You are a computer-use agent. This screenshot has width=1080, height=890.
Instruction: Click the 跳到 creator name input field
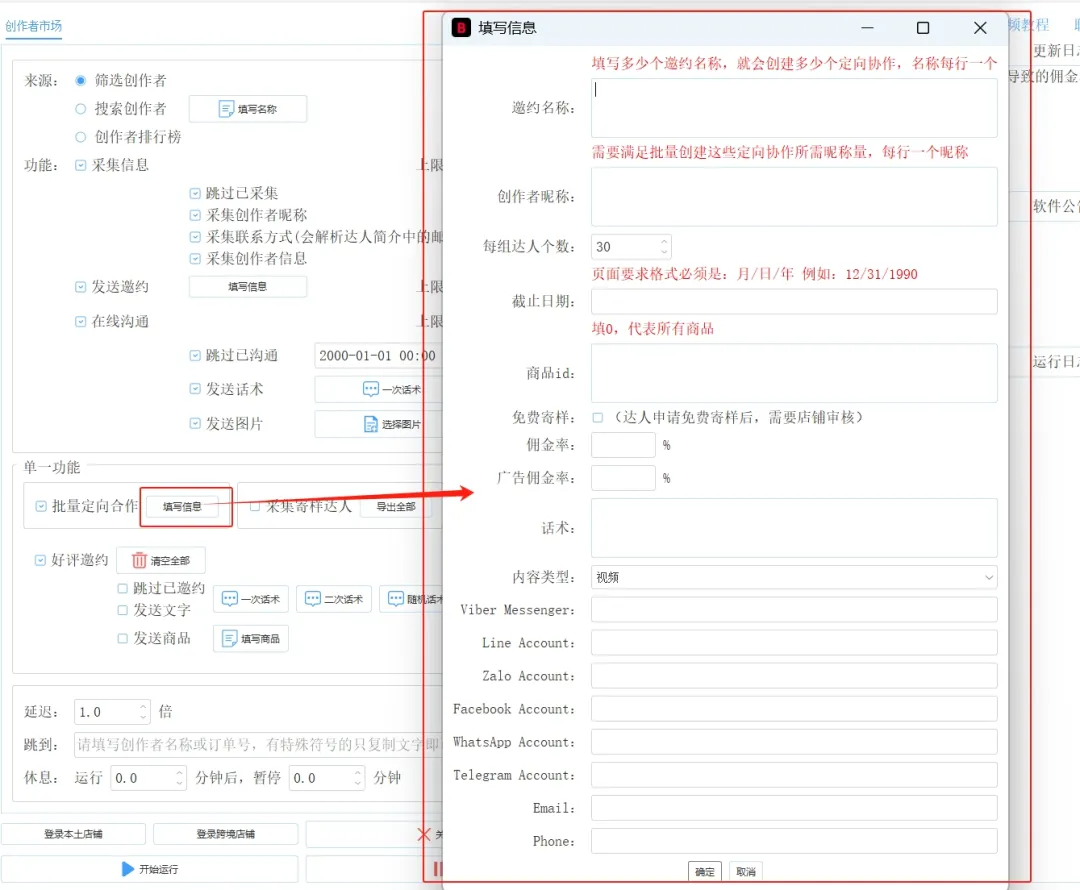[256, 745]
